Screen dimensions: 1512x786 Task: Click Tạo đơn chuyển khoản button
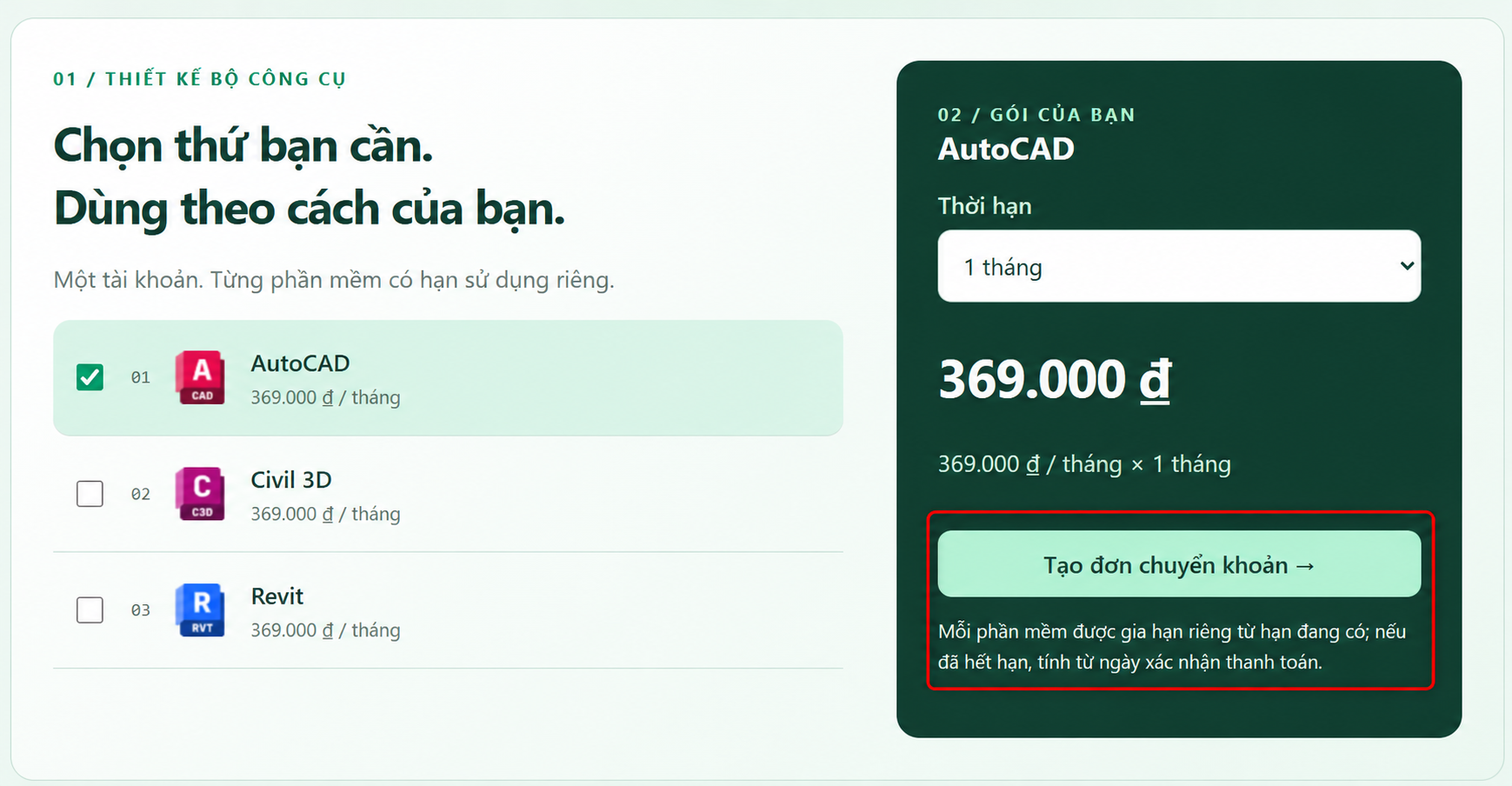coord(1179,564)
